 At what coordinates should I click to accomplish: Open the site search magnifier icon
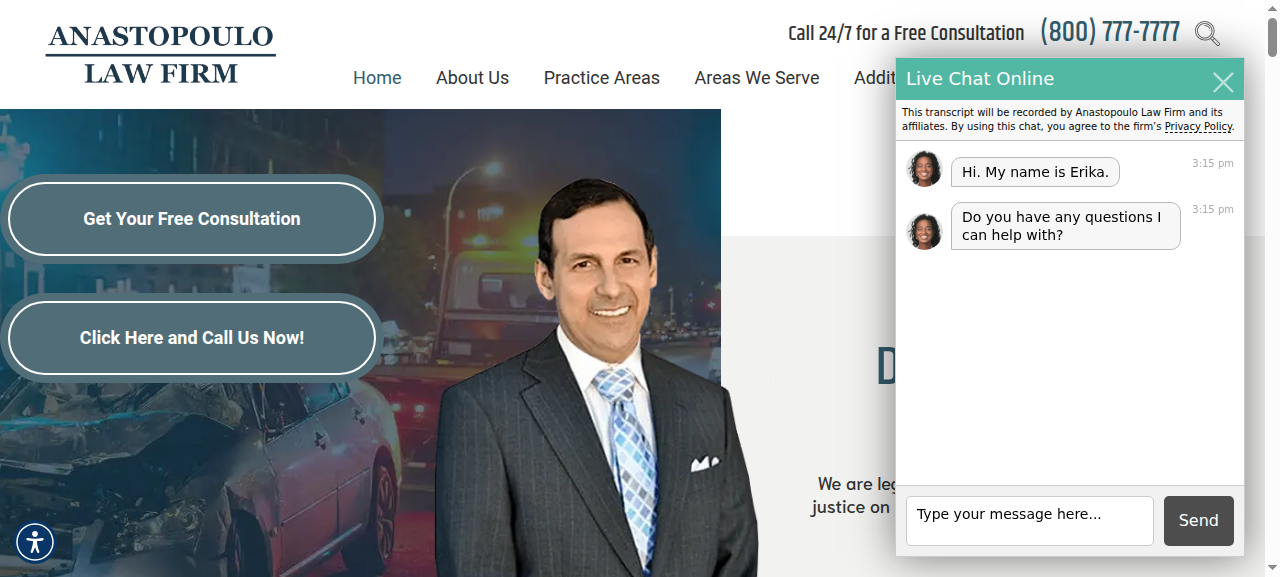1207,33
